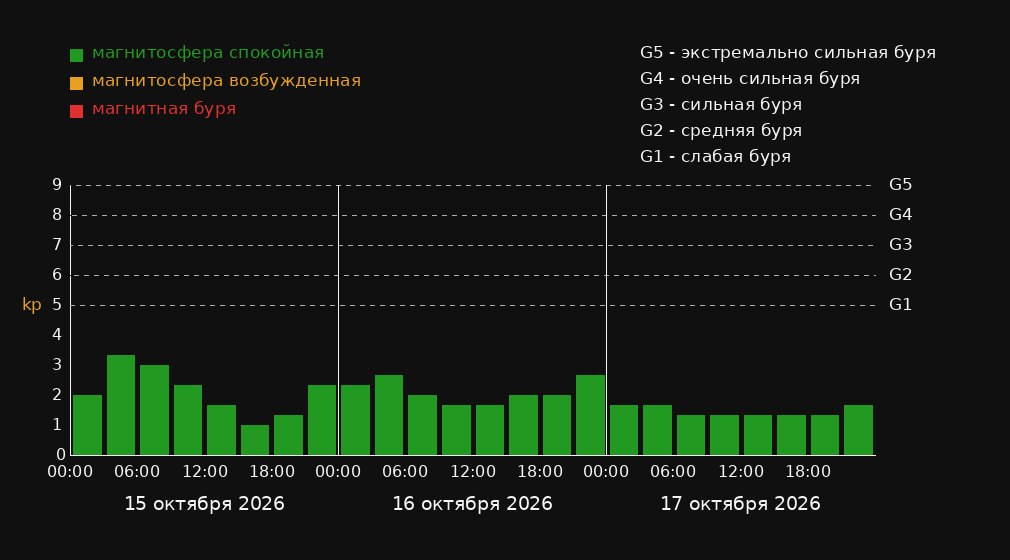Select the 'магнитосфера спокойная' legend label
1010x560 pixels.
208,53
